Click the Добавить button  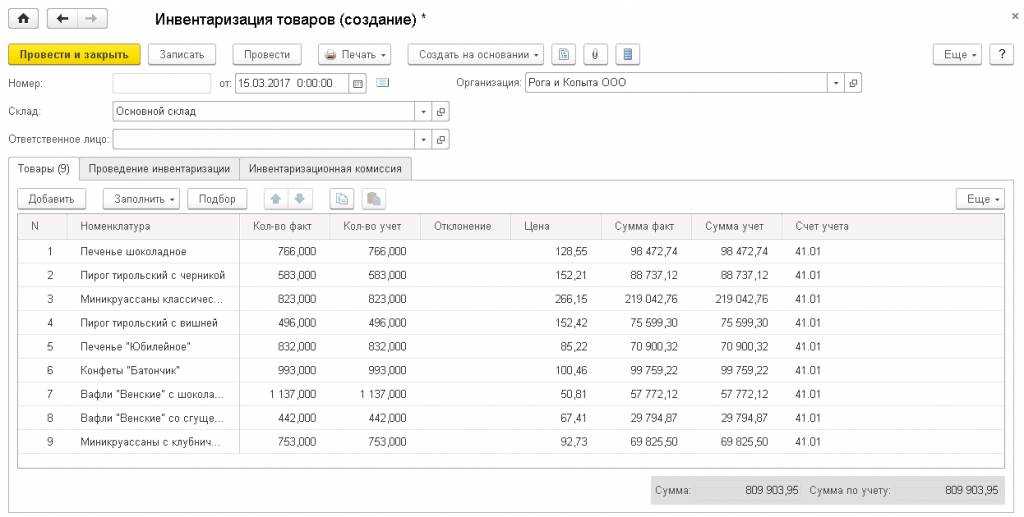(x=52, y=199)
